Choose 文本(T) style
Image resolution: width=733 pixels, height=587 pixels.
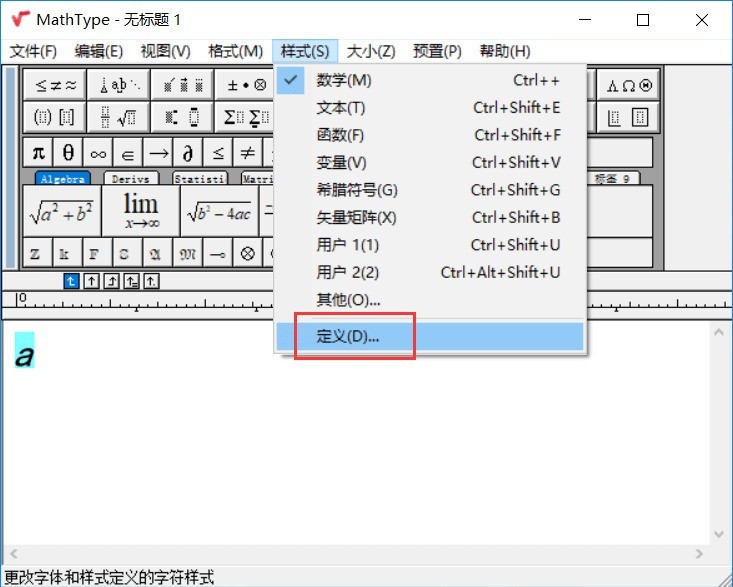(430, 108)
